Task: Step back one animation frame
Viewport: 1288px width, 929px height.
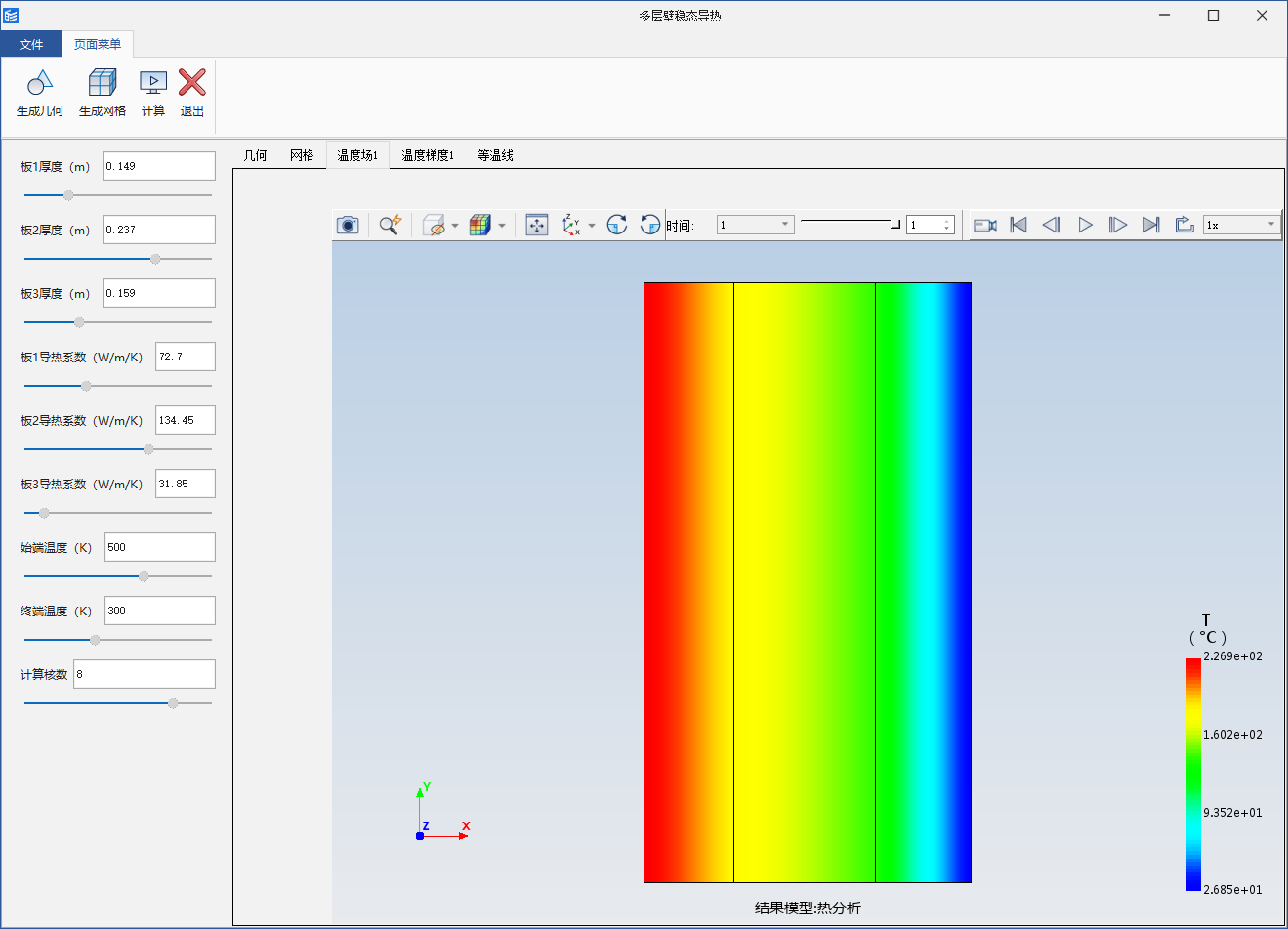Action: (x=1052, y=225)
